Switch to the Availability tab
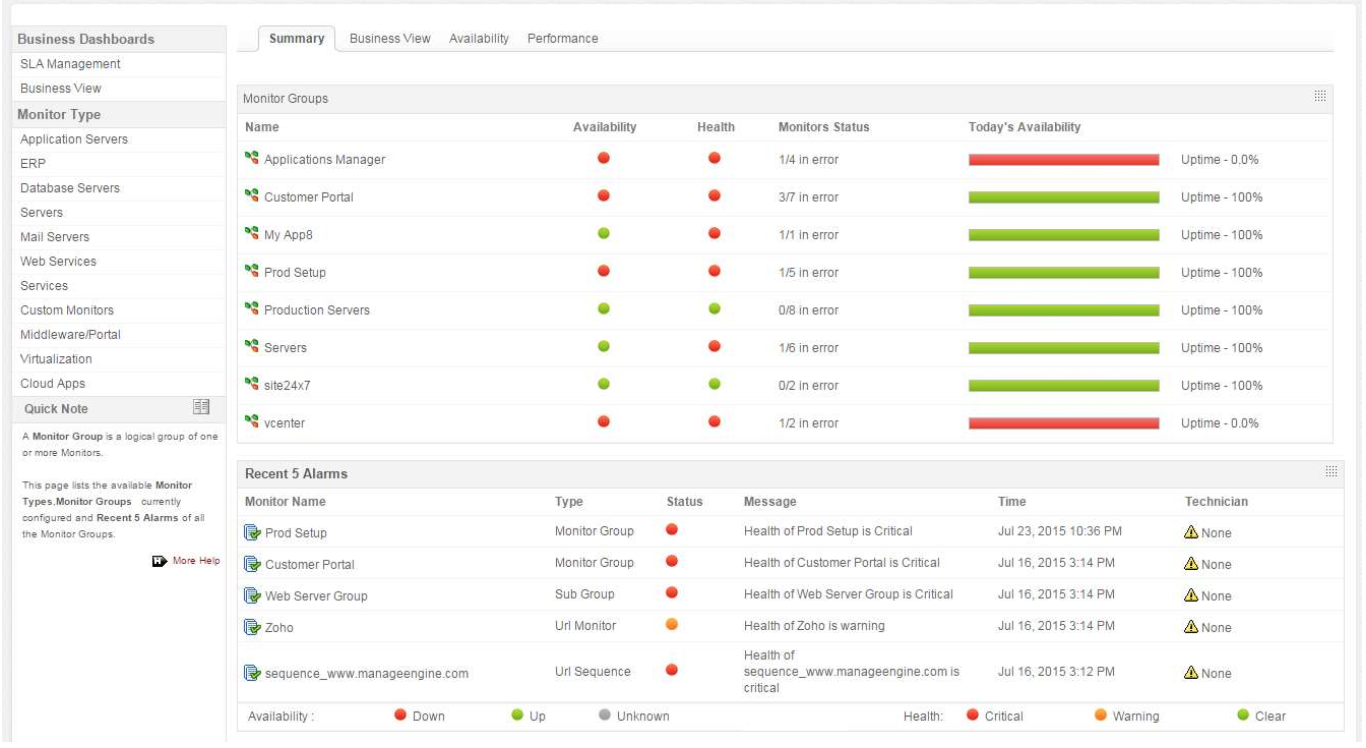 tap(479, 39)
